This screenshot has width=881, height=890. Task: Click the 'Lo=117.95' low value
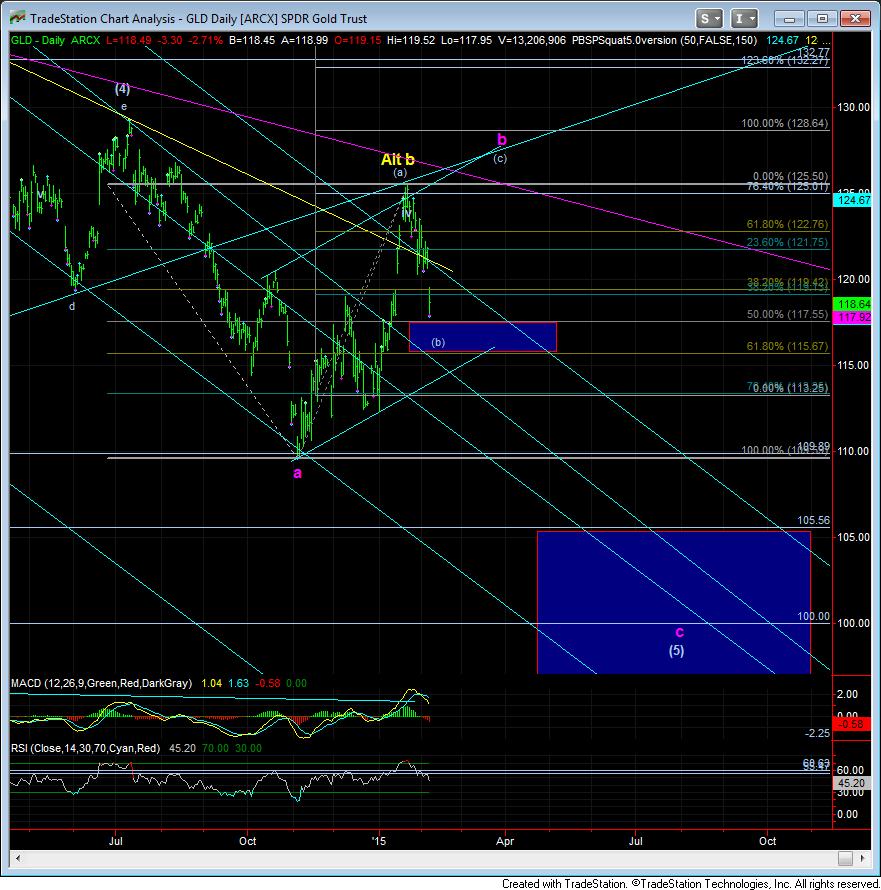pos(466,40)
